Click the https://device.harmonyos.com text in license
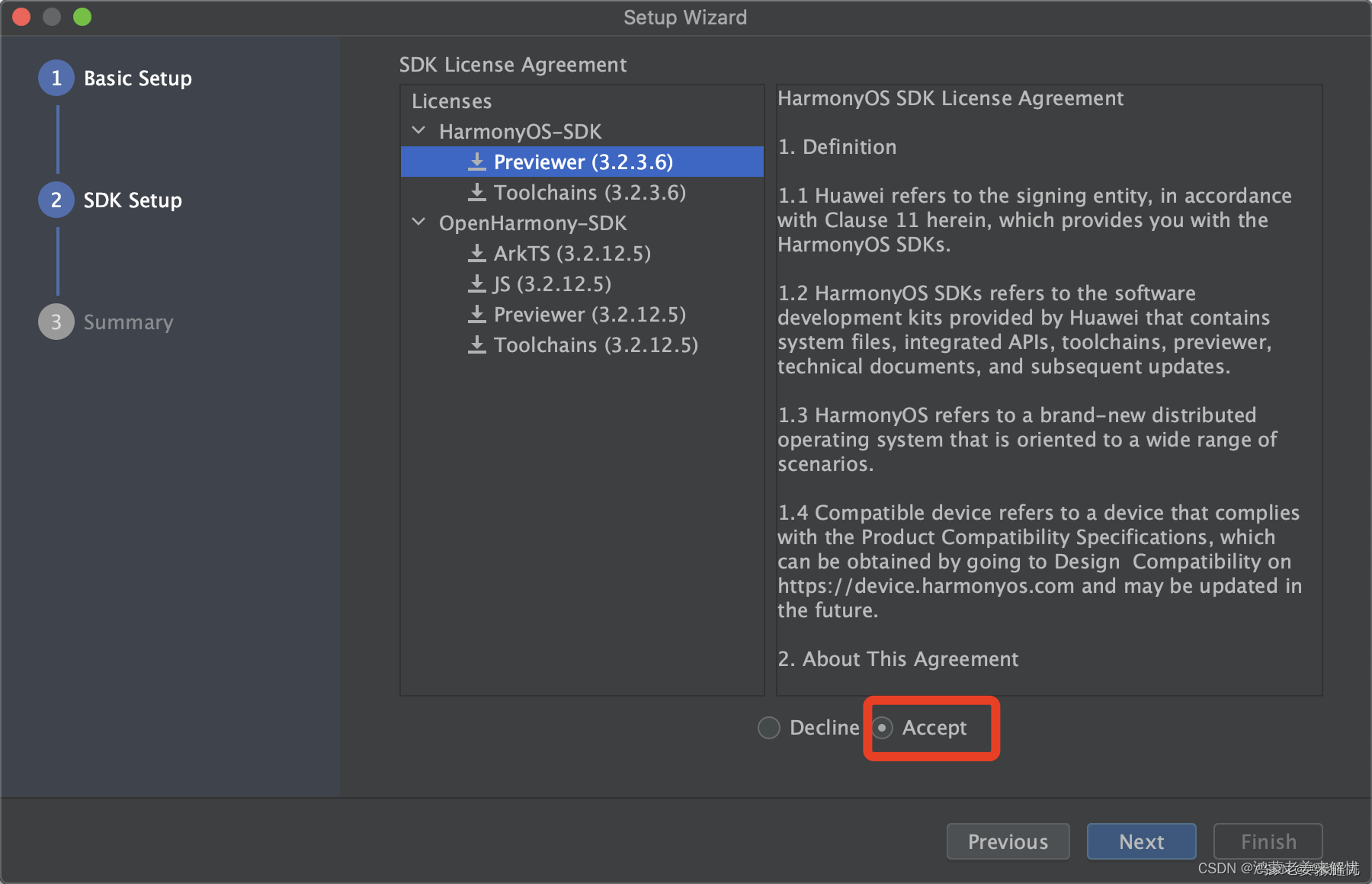This screenshot has height=884, width=1372. [x=926, y=586]
